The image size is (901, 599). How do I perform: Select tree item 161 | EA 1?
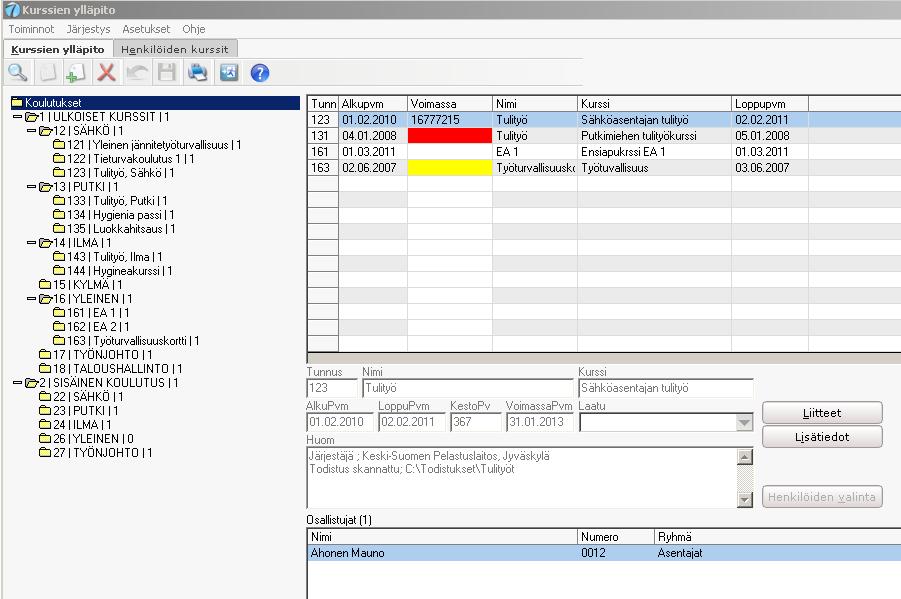(x=98, y=313)
